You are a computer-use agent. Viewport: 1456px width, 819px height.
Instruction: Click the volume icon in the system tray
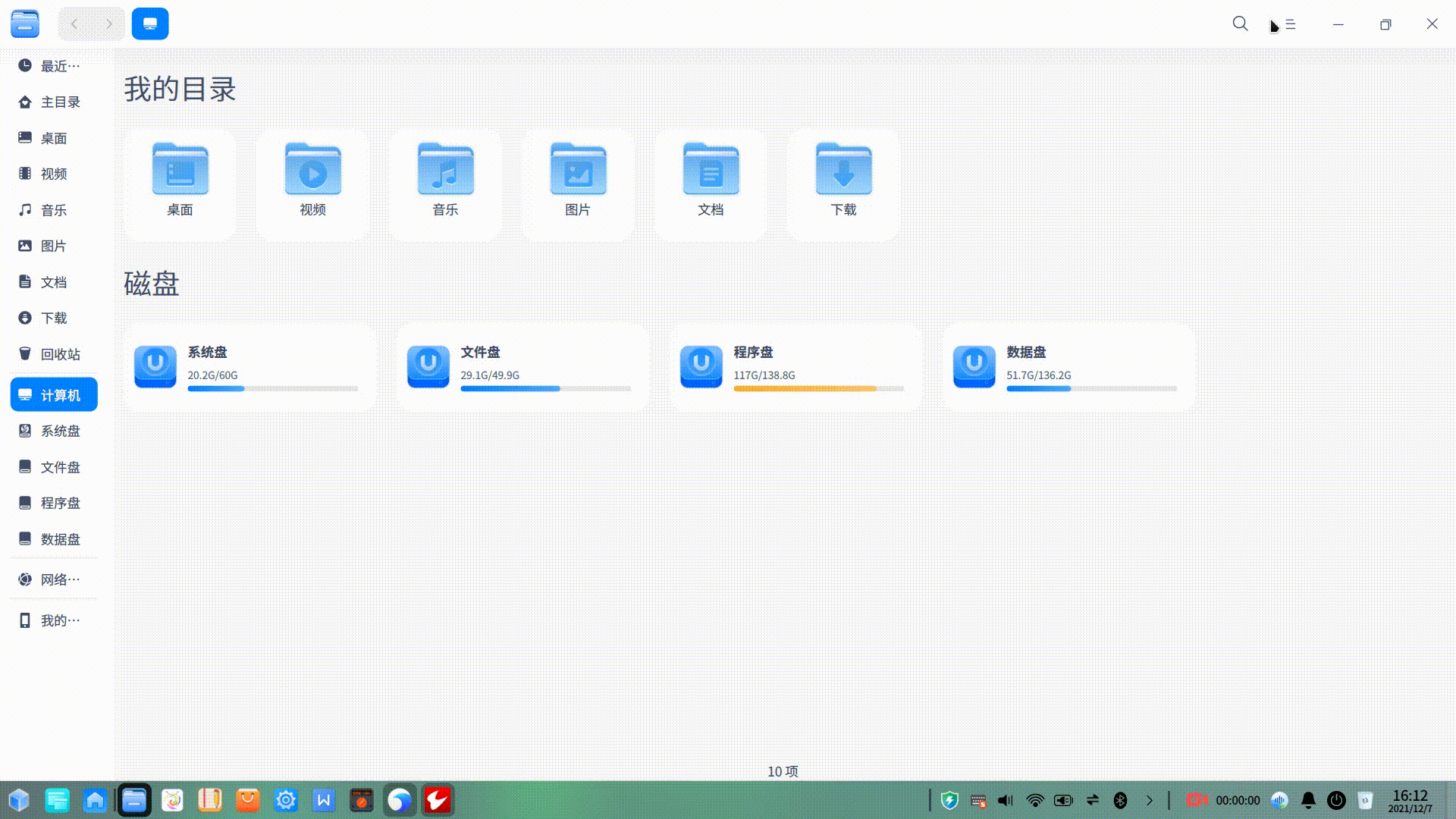point(1005,799)
